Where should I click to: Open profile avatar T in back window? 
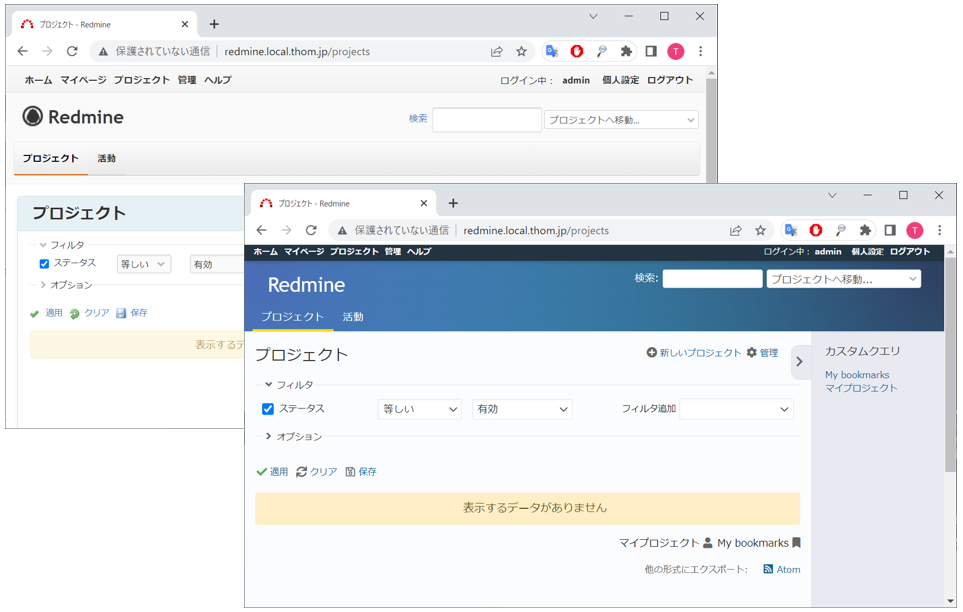pyautogui.click(x=676, y=52)
